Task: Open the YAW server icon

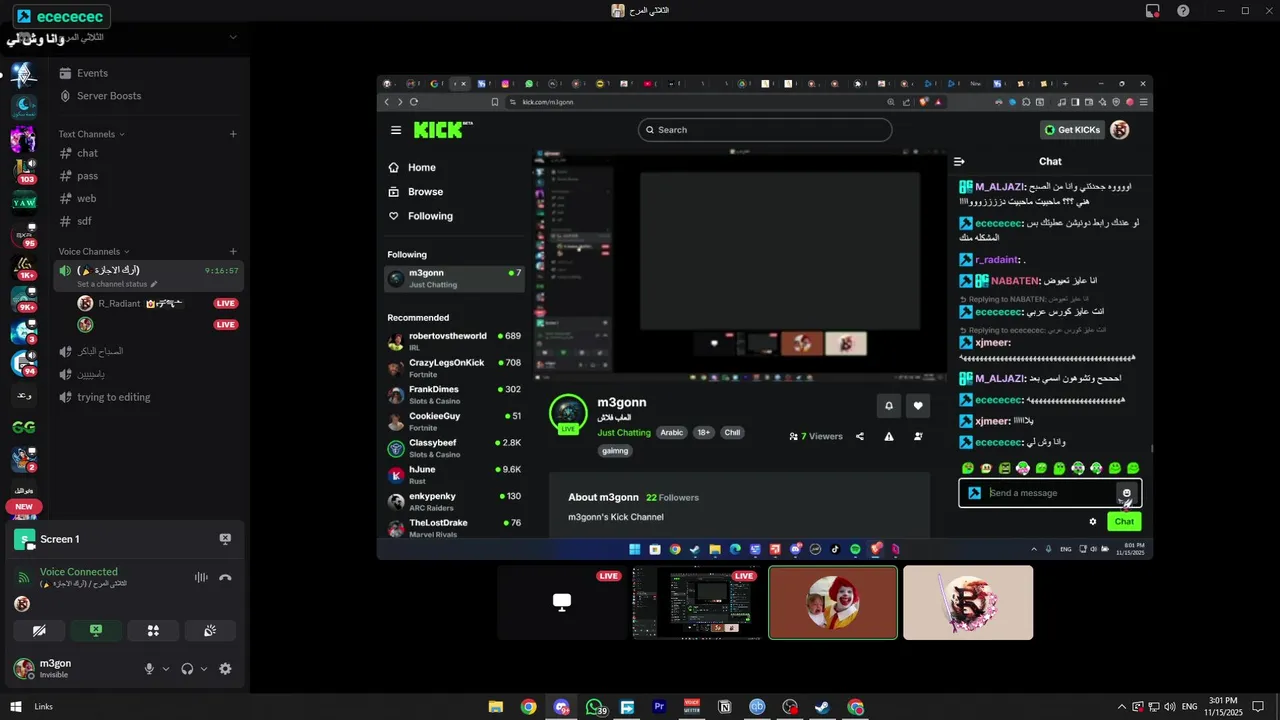Action: point(24,202)
